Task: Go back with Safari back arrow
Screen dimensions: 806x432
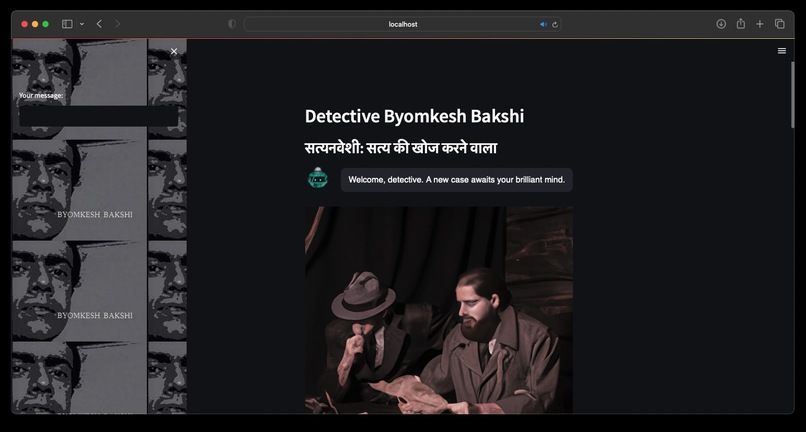Action: coord(99,24)
